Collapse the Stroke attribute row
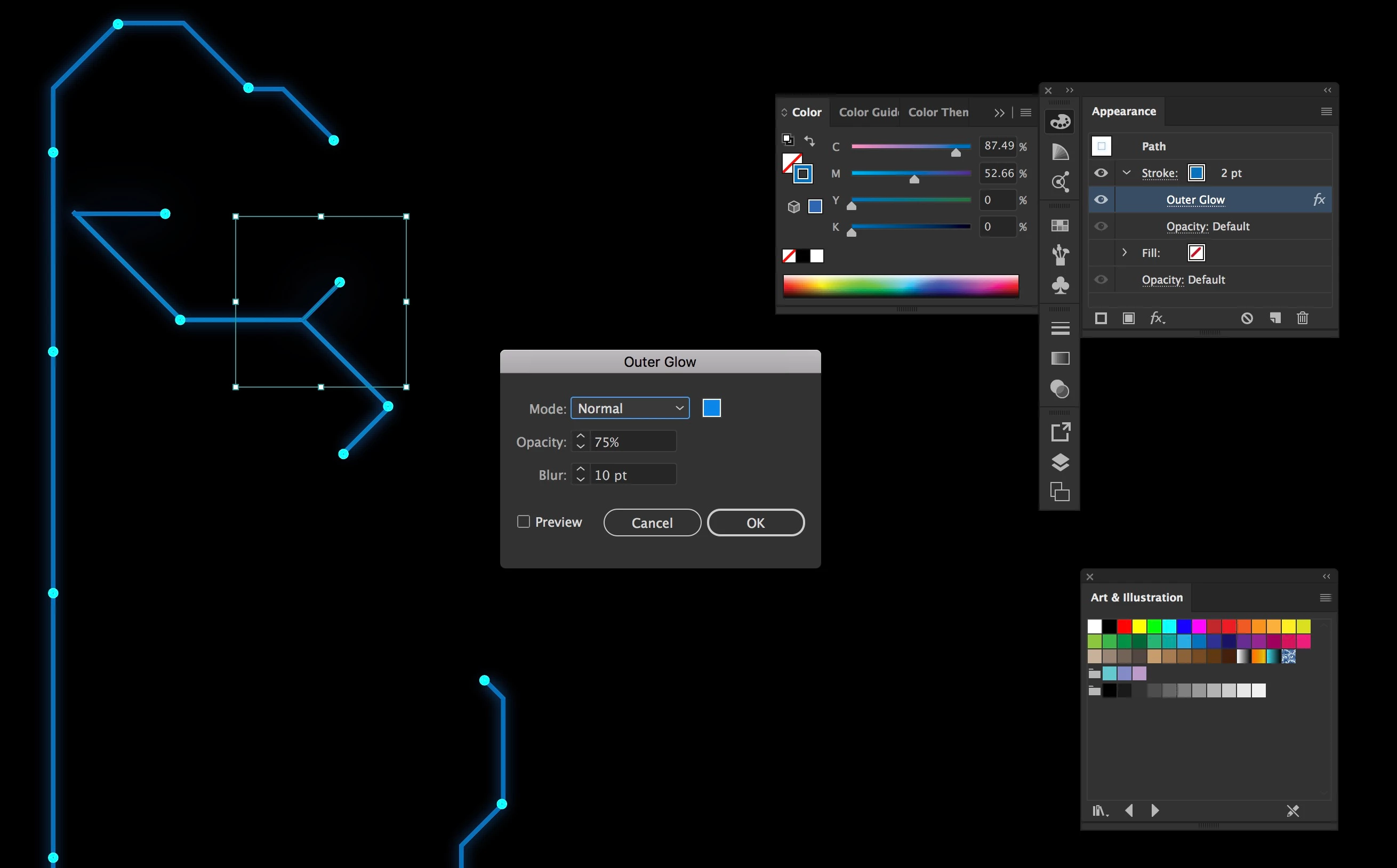The image size is (1397, 868). [x=1126, y=173]
